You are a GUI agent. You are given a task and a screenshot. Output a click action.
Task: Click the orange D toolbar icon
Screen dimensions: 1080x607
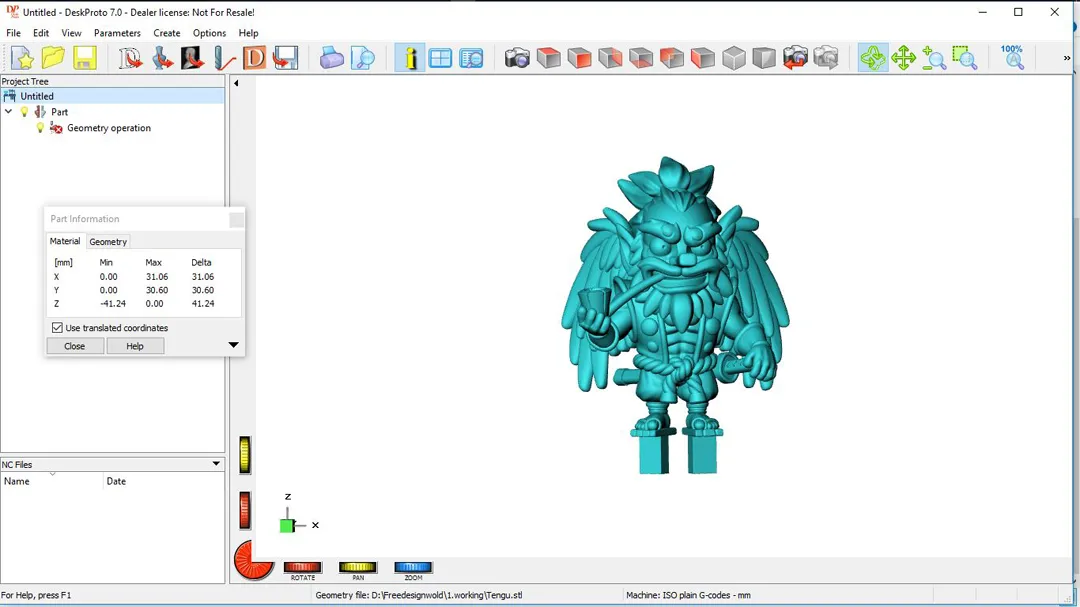click(254, 59)
